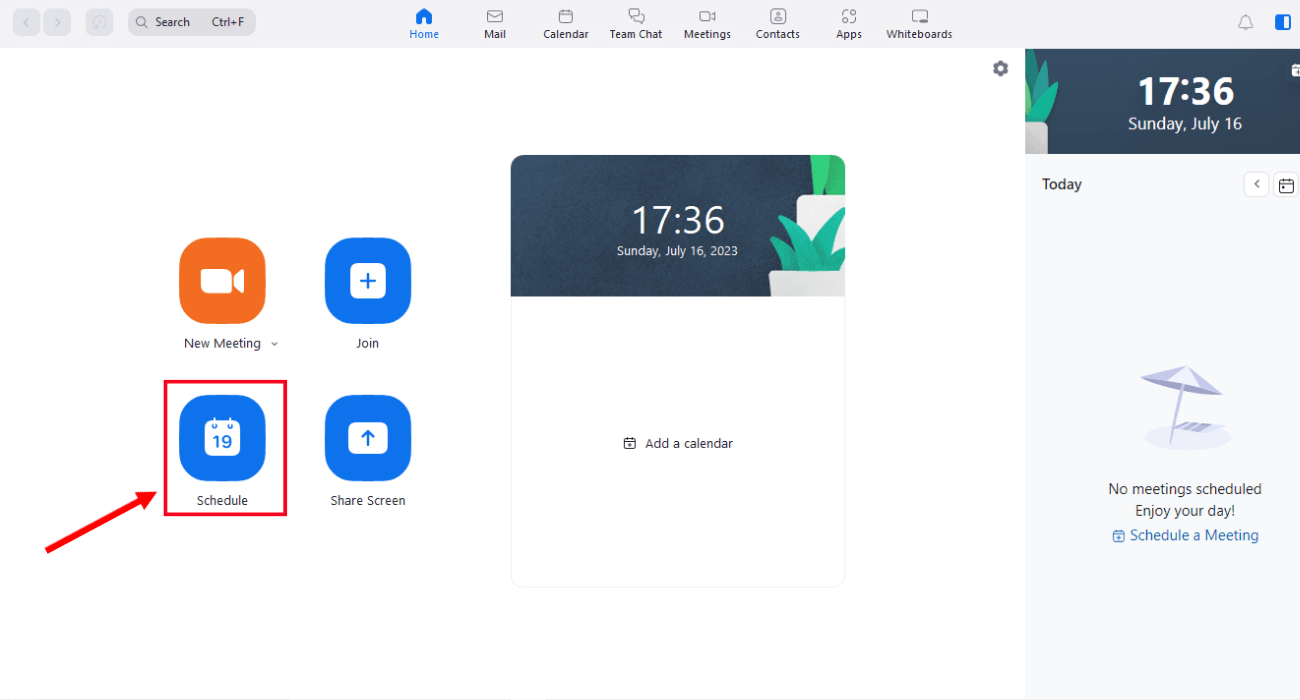Click the Add a calendar button
1300x700 pixels.
coord(678,443)
